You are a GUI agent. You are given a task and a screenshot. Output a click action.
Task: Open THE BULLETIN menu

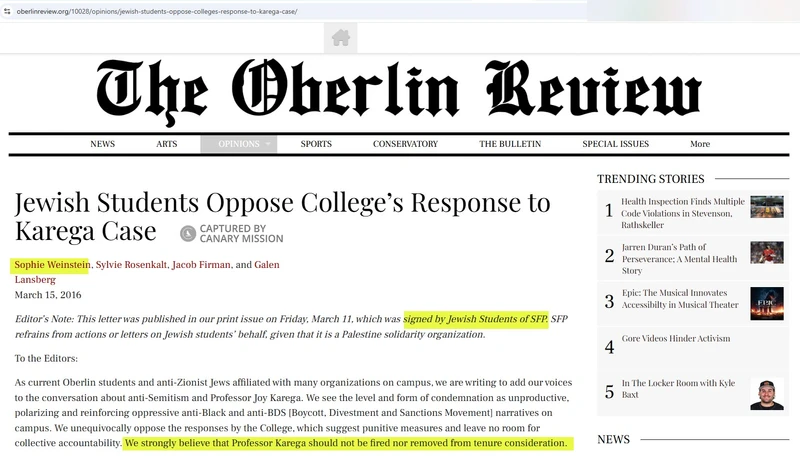click(510, 144)
